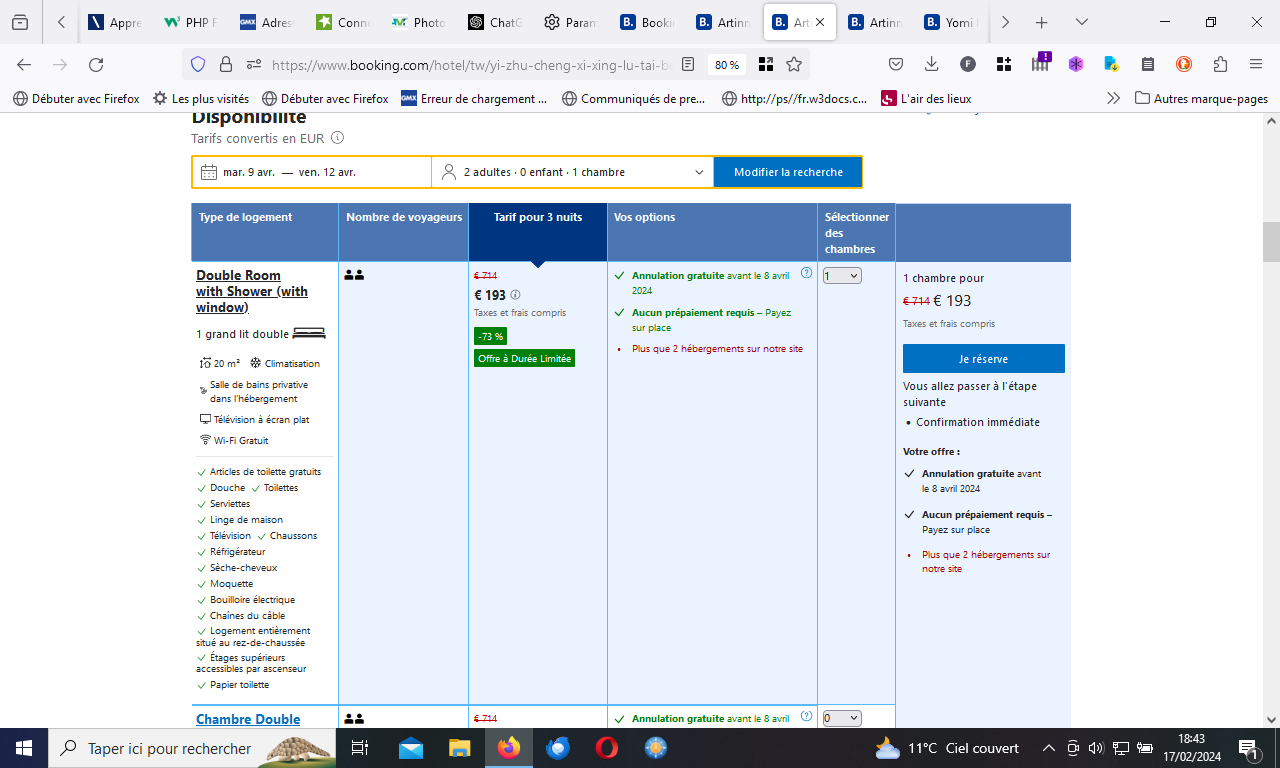
Task: Toggle reader view icon in address bar
Action: click(688, 64)
